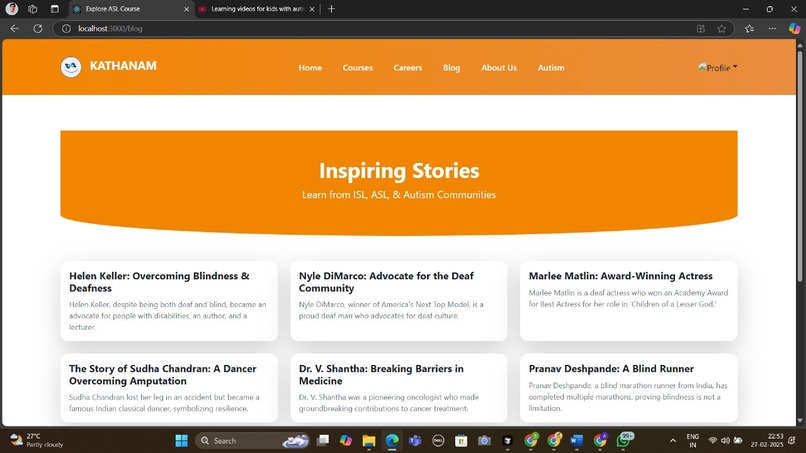Add page to favorites star icon
This screenshot has height=453, width=806.
tap(722, 29)
